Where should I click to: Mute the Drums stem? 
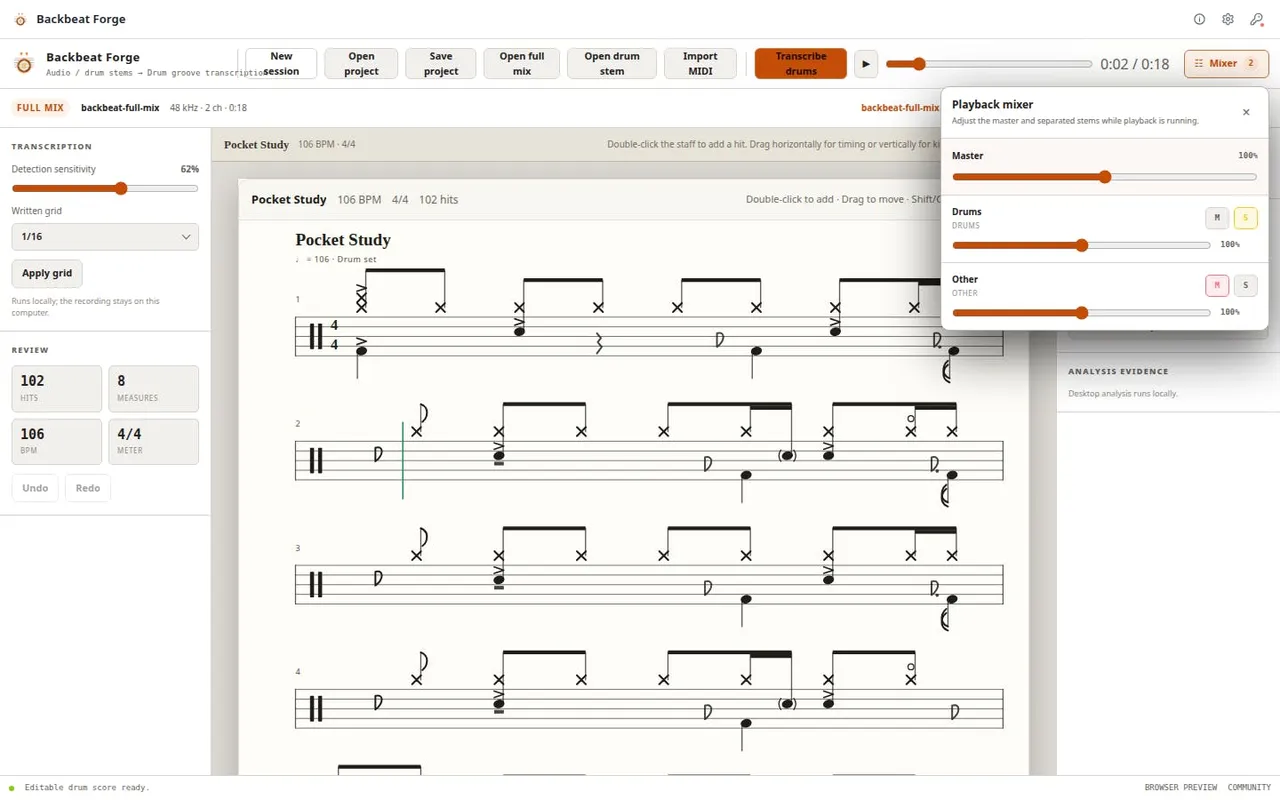1217,218
